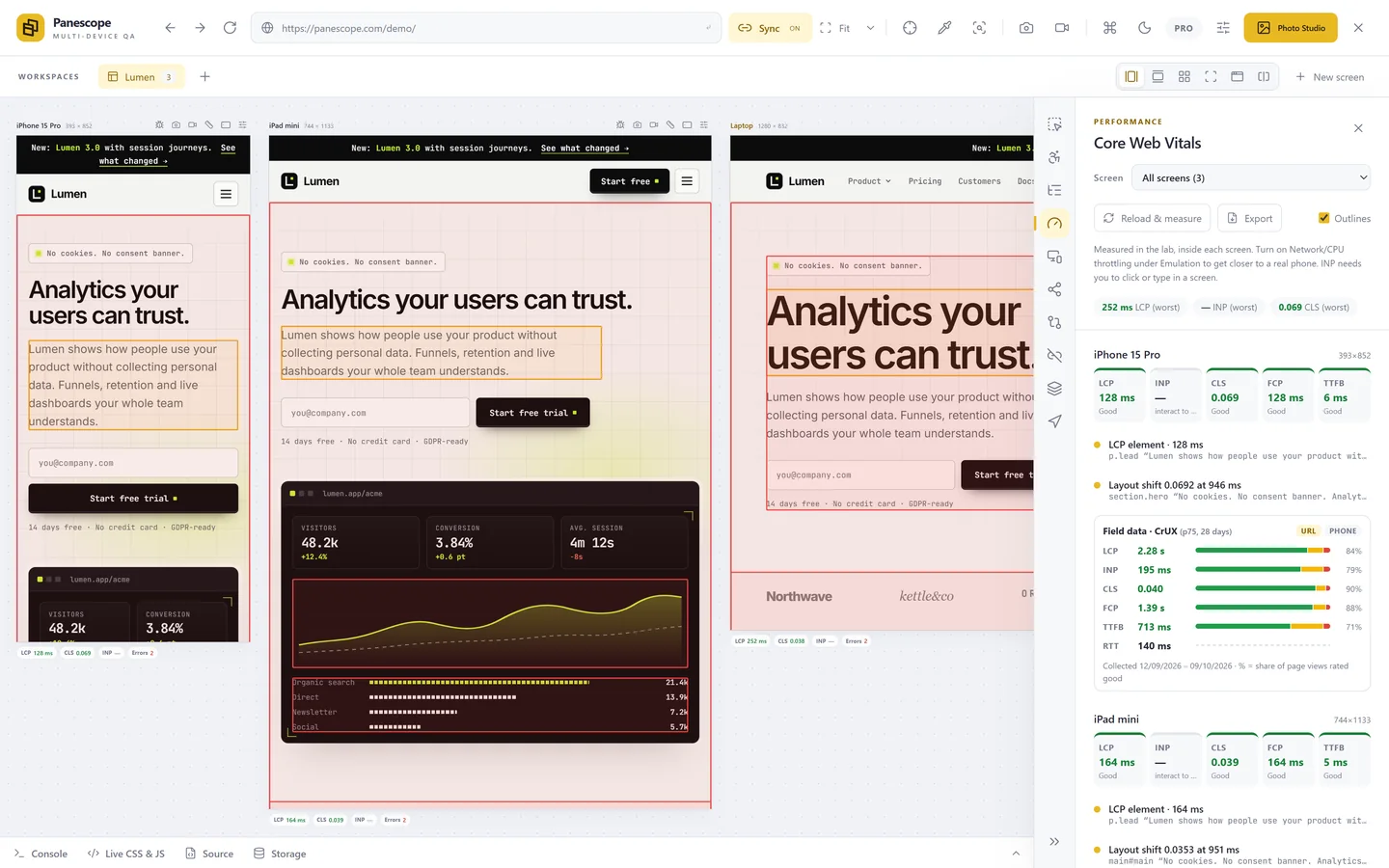Toggle Sync ON button
This screenshot has height=868, width=1389.
click(769, 28)
